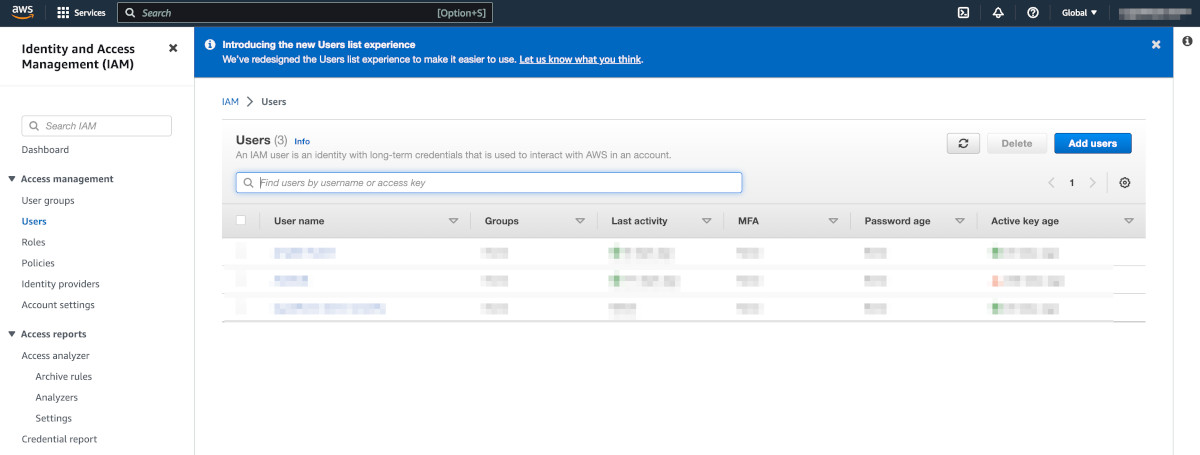The image size is (1200, 455).
Task: Close the IAM navigation panel
Action: pos(173,48)
